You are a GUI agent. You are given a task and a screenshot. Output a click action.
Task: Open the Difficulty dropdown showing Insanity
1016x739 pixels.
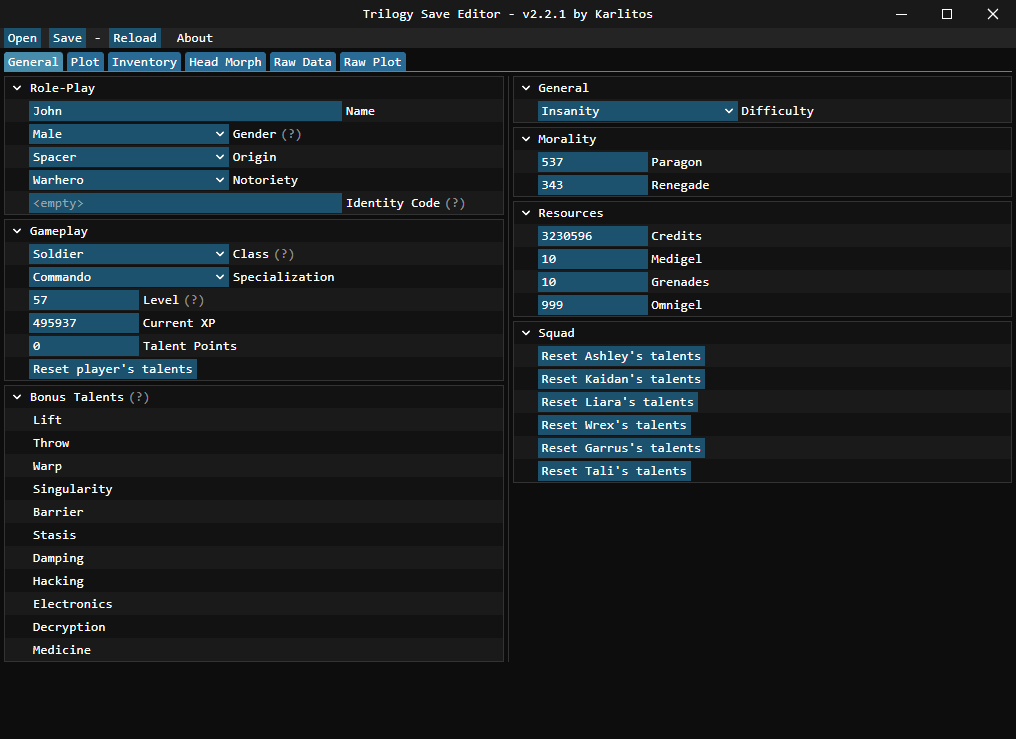click(638, 111)
